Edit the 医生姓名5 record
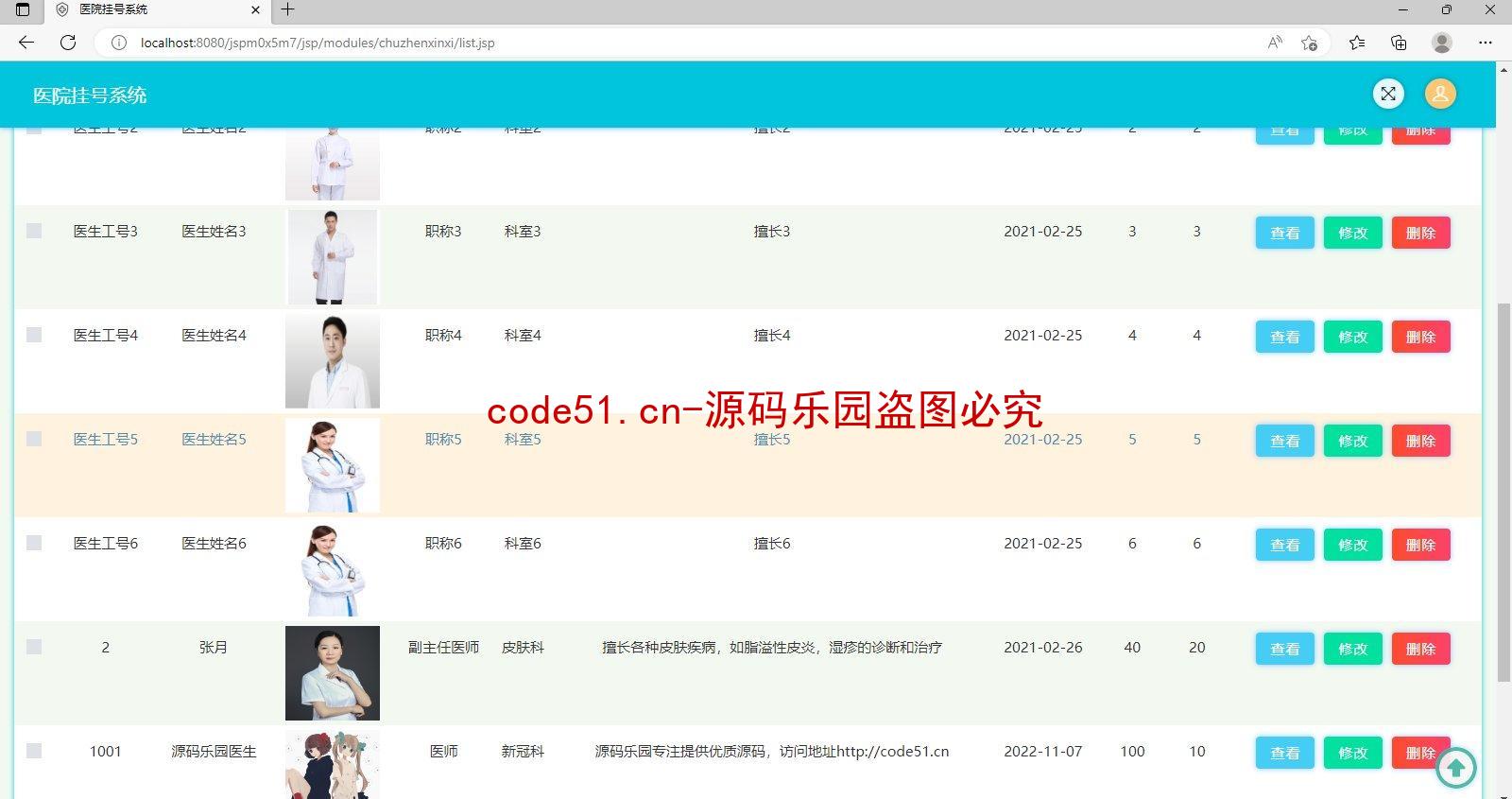The image size is (1512, 799). 1352,441
